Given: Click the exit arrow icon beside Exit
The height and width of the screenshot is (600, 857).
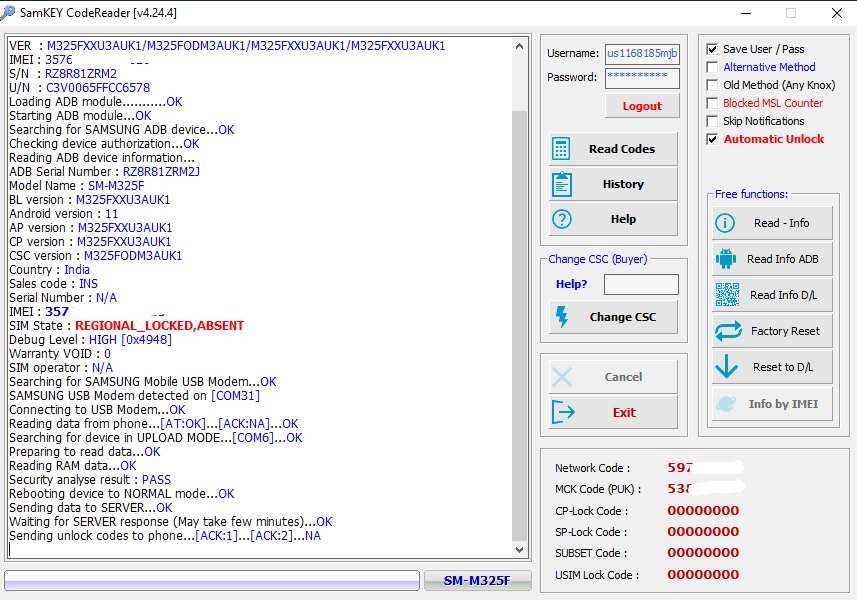Looking at the screenshot, I should pos(563,412).
